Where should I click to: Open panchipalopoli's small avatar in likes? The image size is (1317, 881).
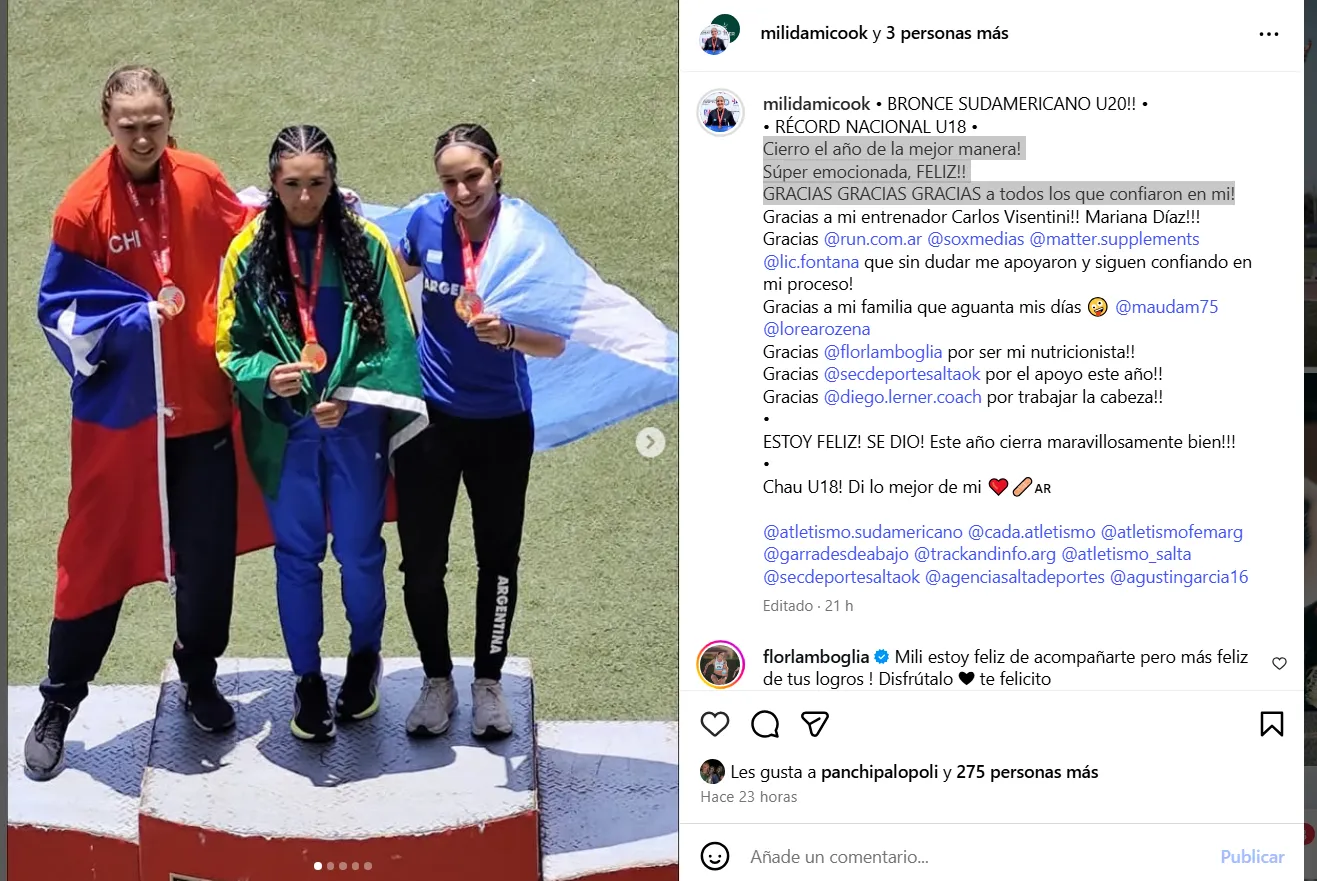pyautogui.click(x=712, y=771)
